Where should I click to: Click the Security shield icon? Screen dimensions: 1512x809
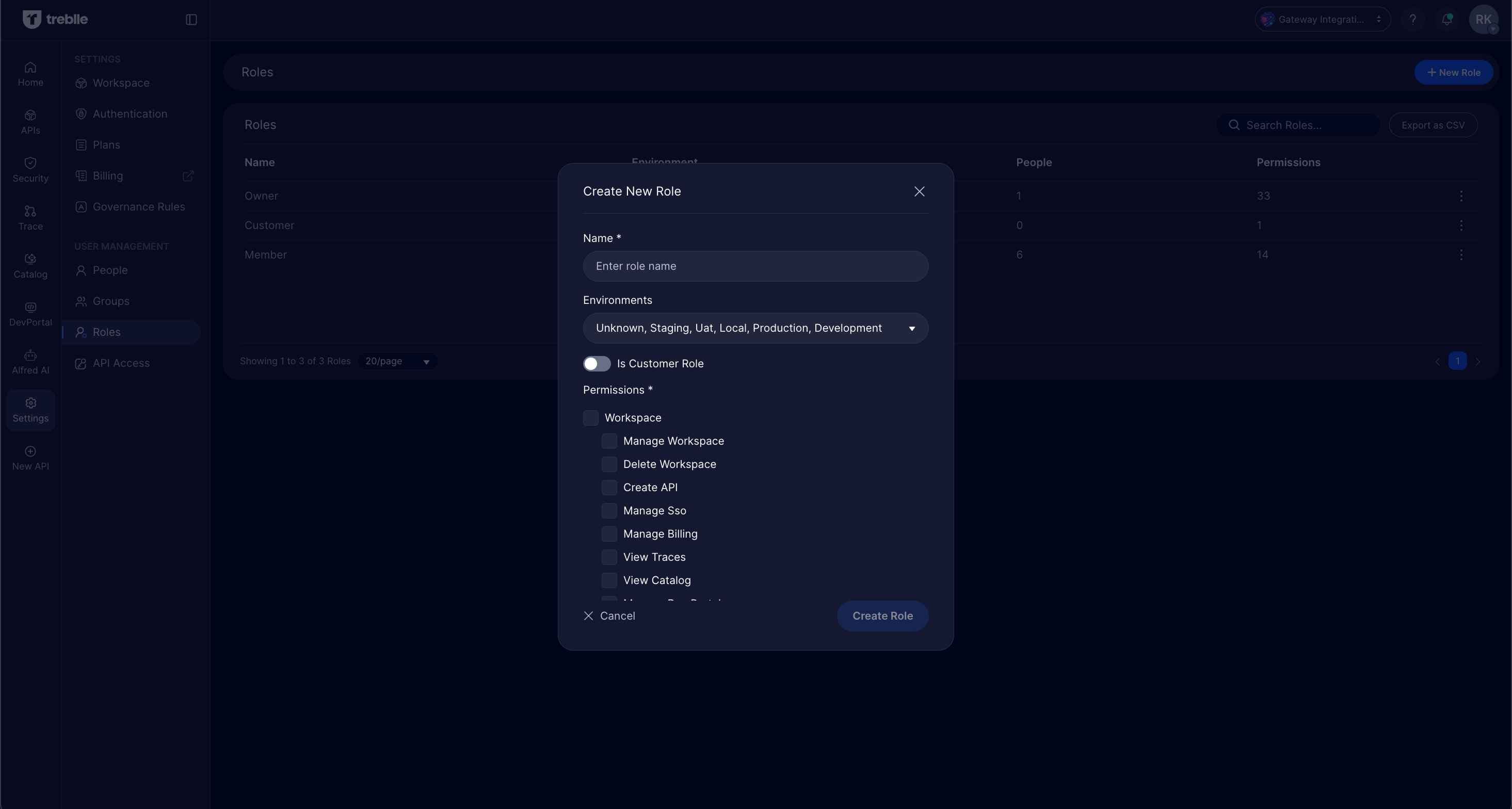pos(30,163)
